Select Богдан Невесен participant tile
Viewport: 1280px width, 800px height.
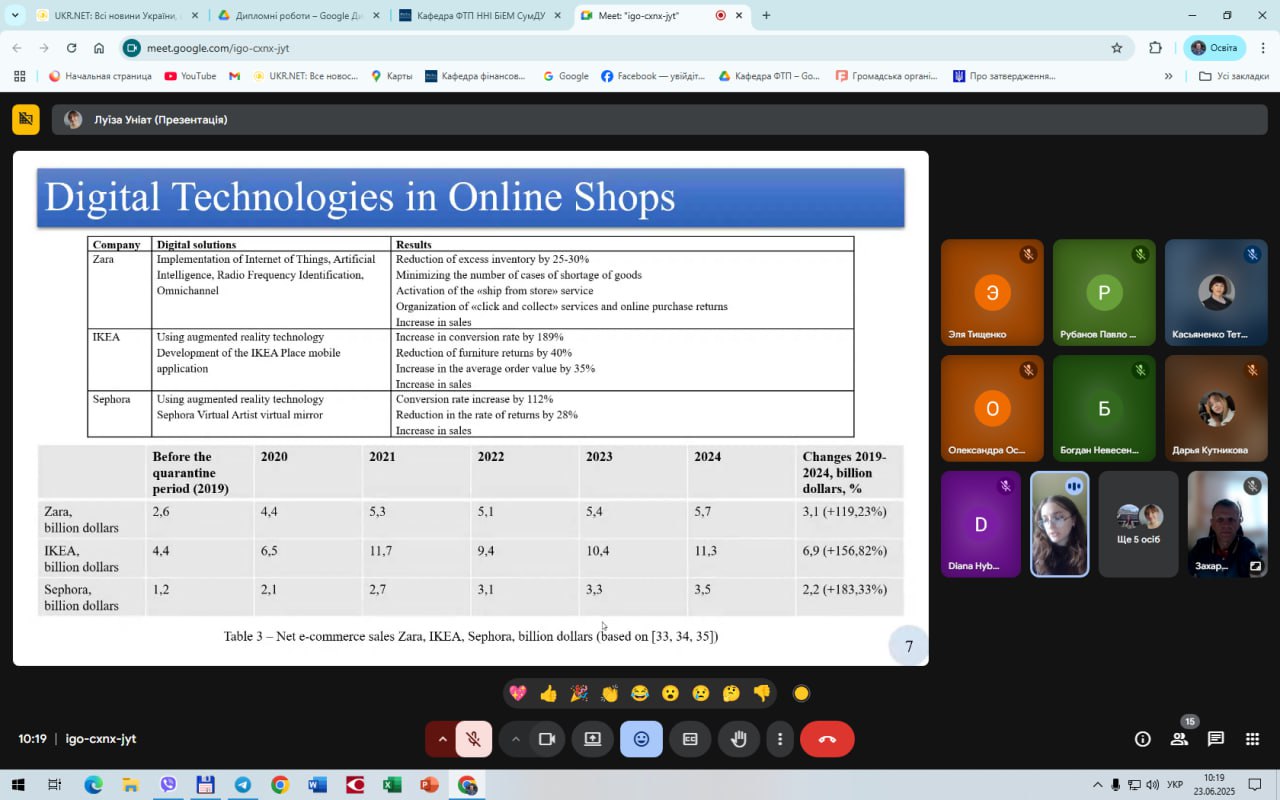click(1104, 408)
